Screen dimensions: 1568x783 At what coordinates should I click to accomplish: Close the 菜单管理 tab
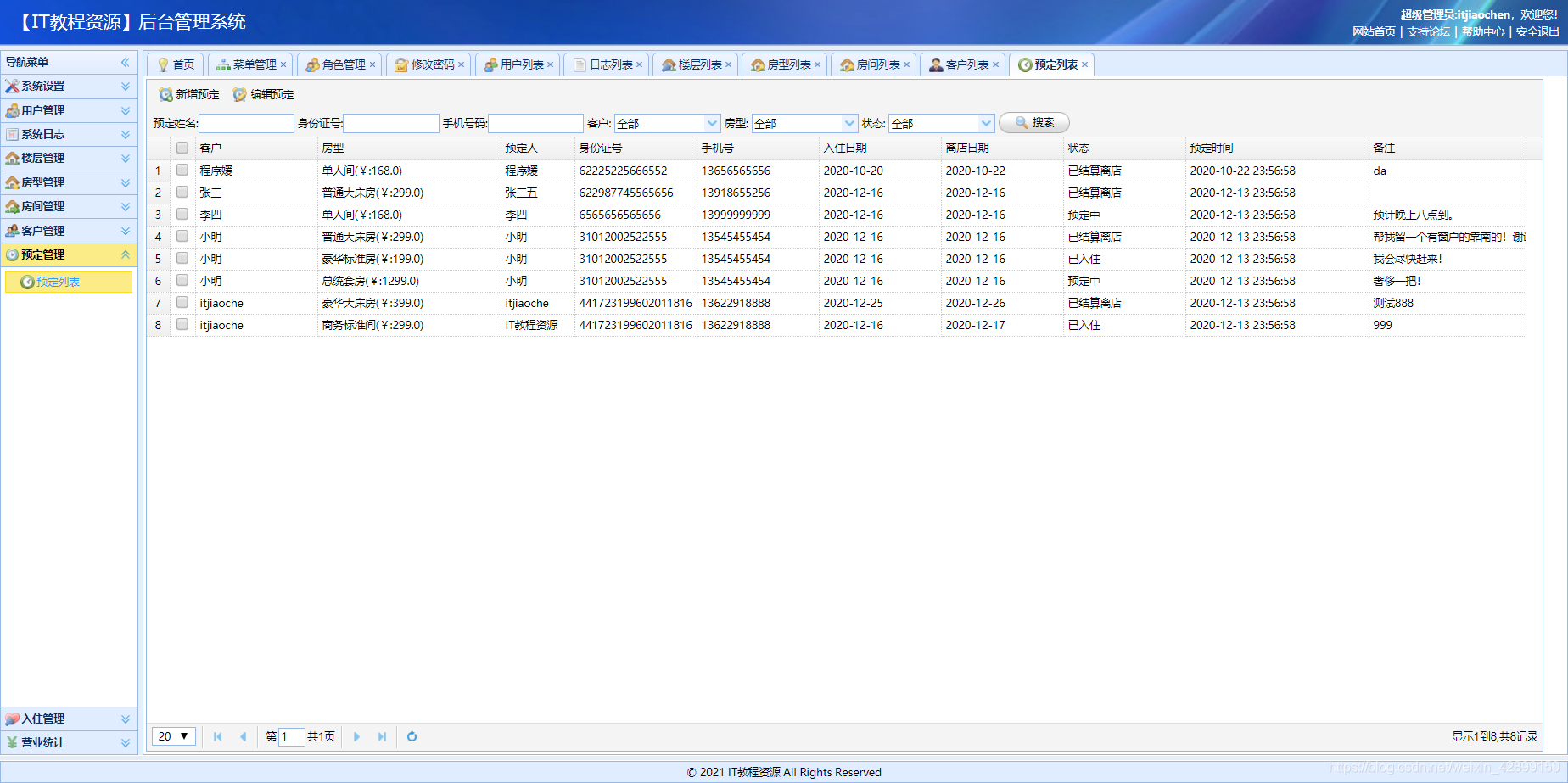[x=283, y=64]
